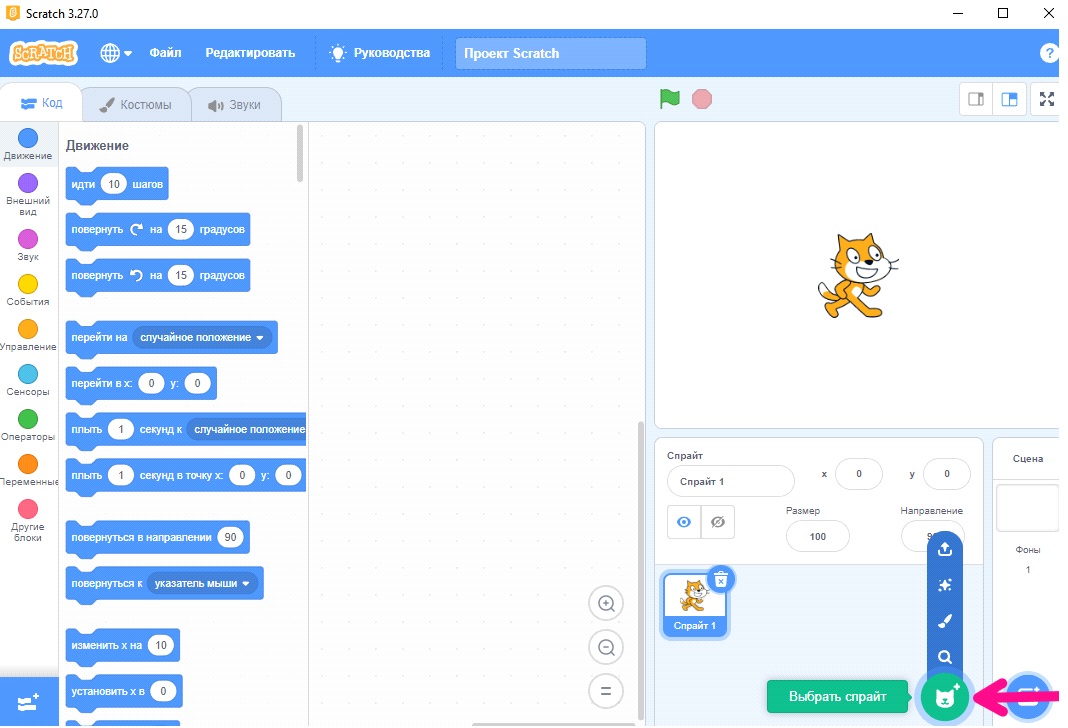
Task: Click the clockwise rotate arrow icon
Action: pos(136,230)
